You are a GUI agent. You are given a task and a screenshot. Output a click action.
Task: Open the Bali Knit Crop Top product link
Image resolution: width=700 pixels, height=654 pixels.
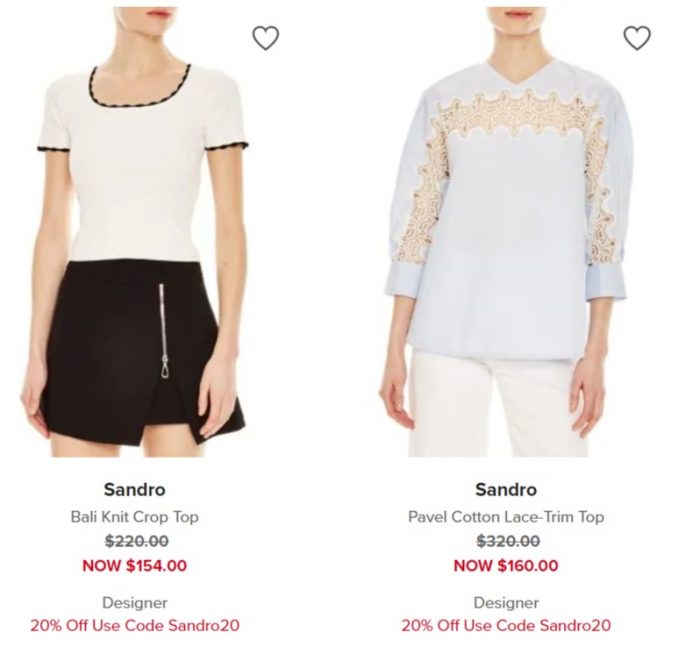pyautogui.click(x=134, y=517)
